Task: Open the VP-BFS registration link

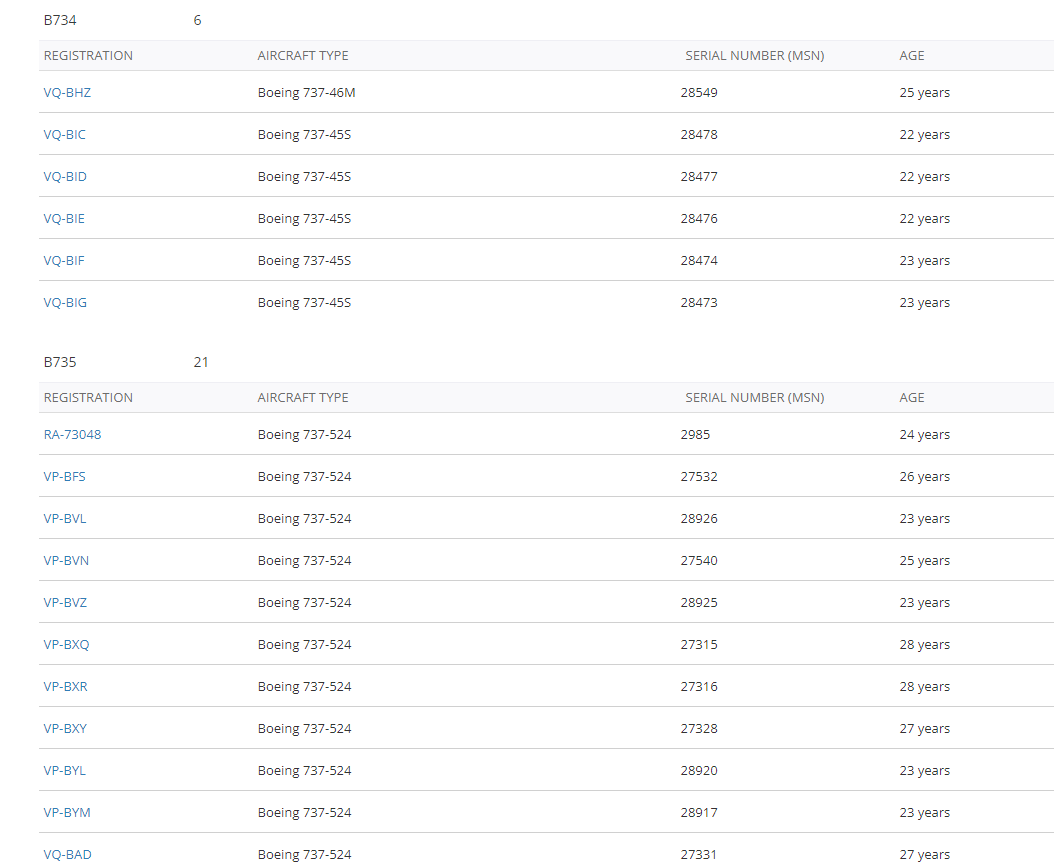Action: tap(65, 477)
